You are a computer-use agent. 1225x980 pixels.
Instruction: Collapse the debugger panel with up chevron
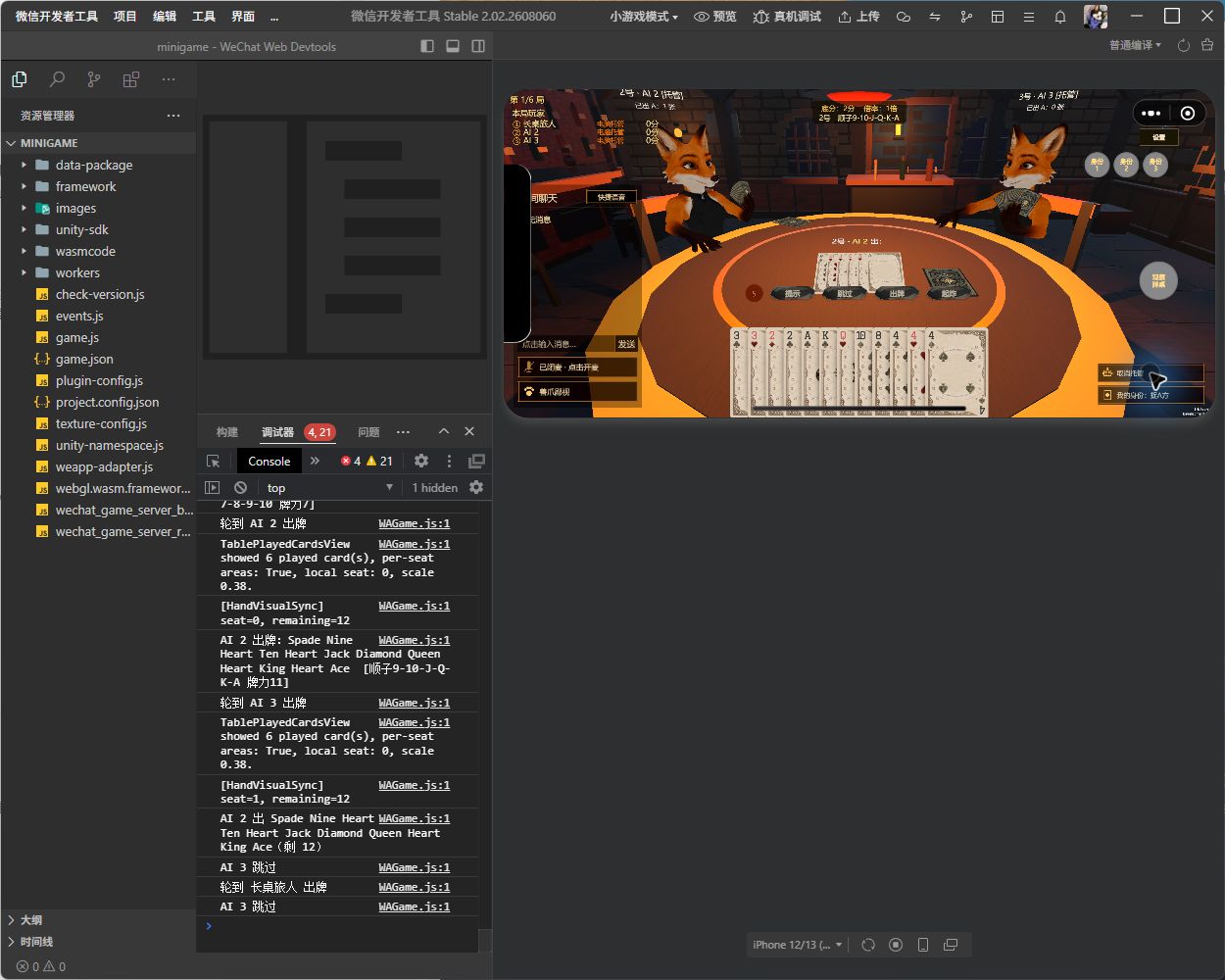[x=443, y=431]
